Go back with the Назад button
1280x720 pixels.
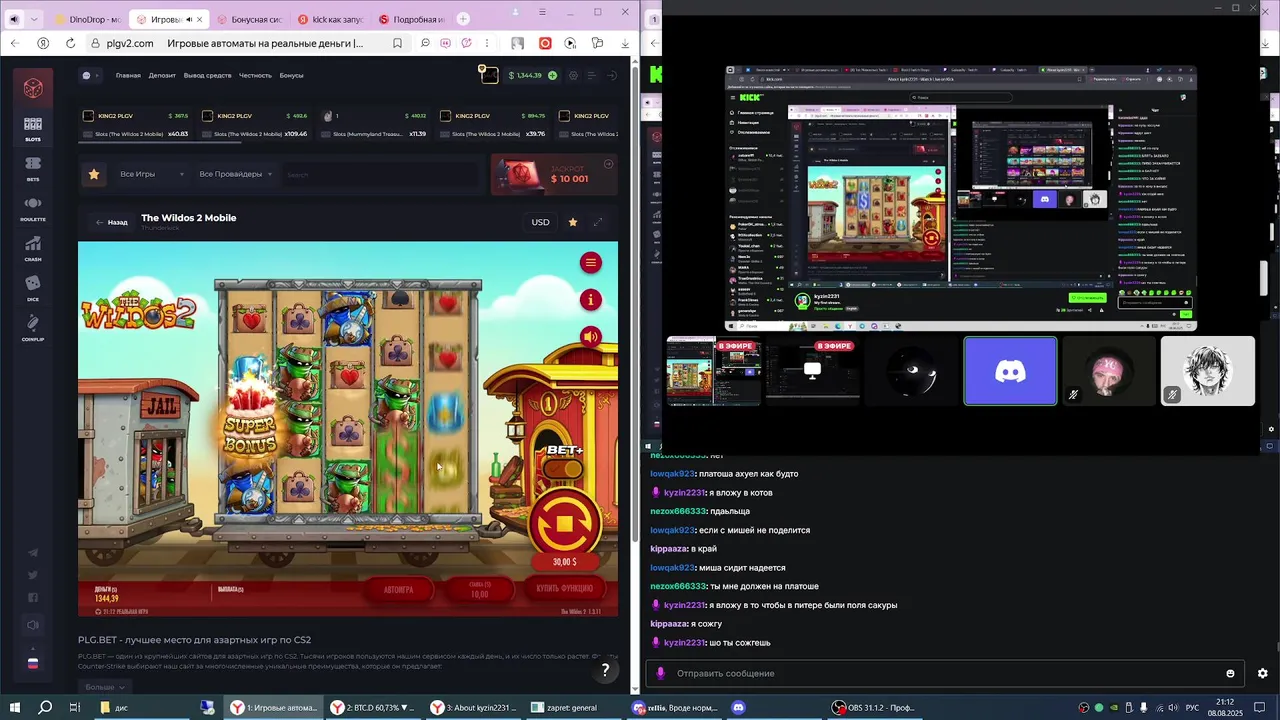tap(112, 222)
